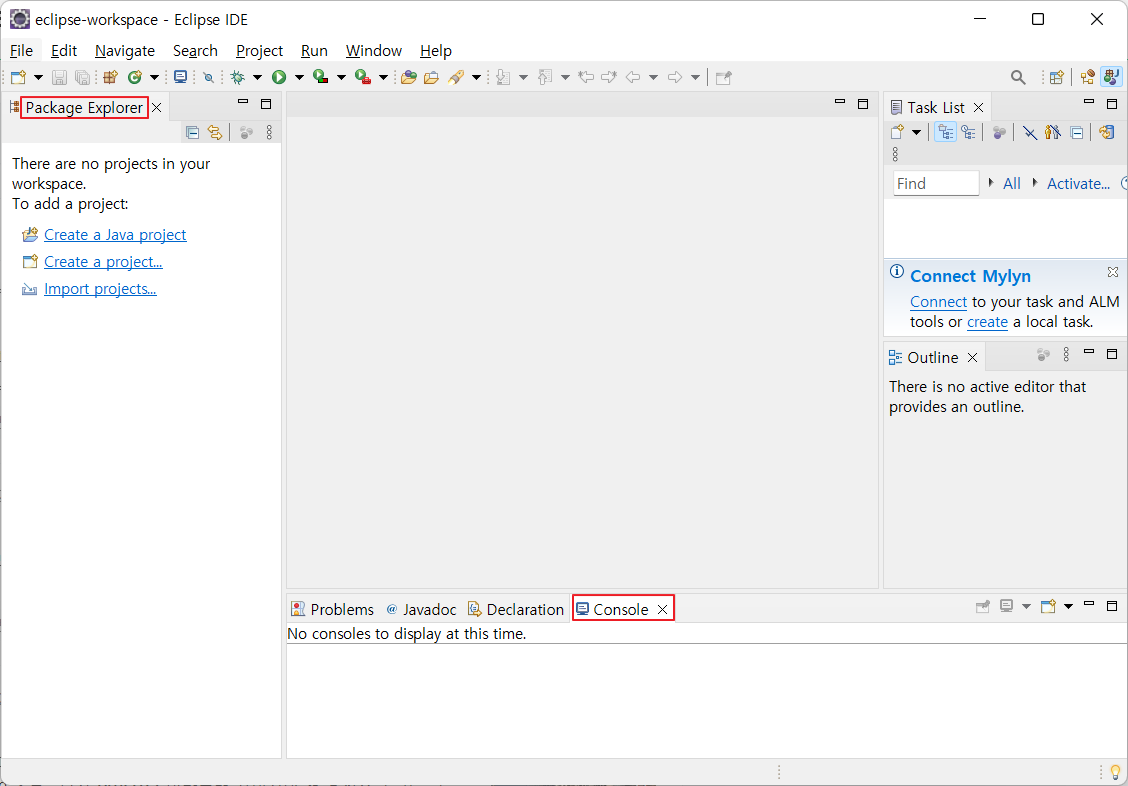1128x786 pixels.
Task: Click the Last Edit Location icon
Action: [586, 77]
